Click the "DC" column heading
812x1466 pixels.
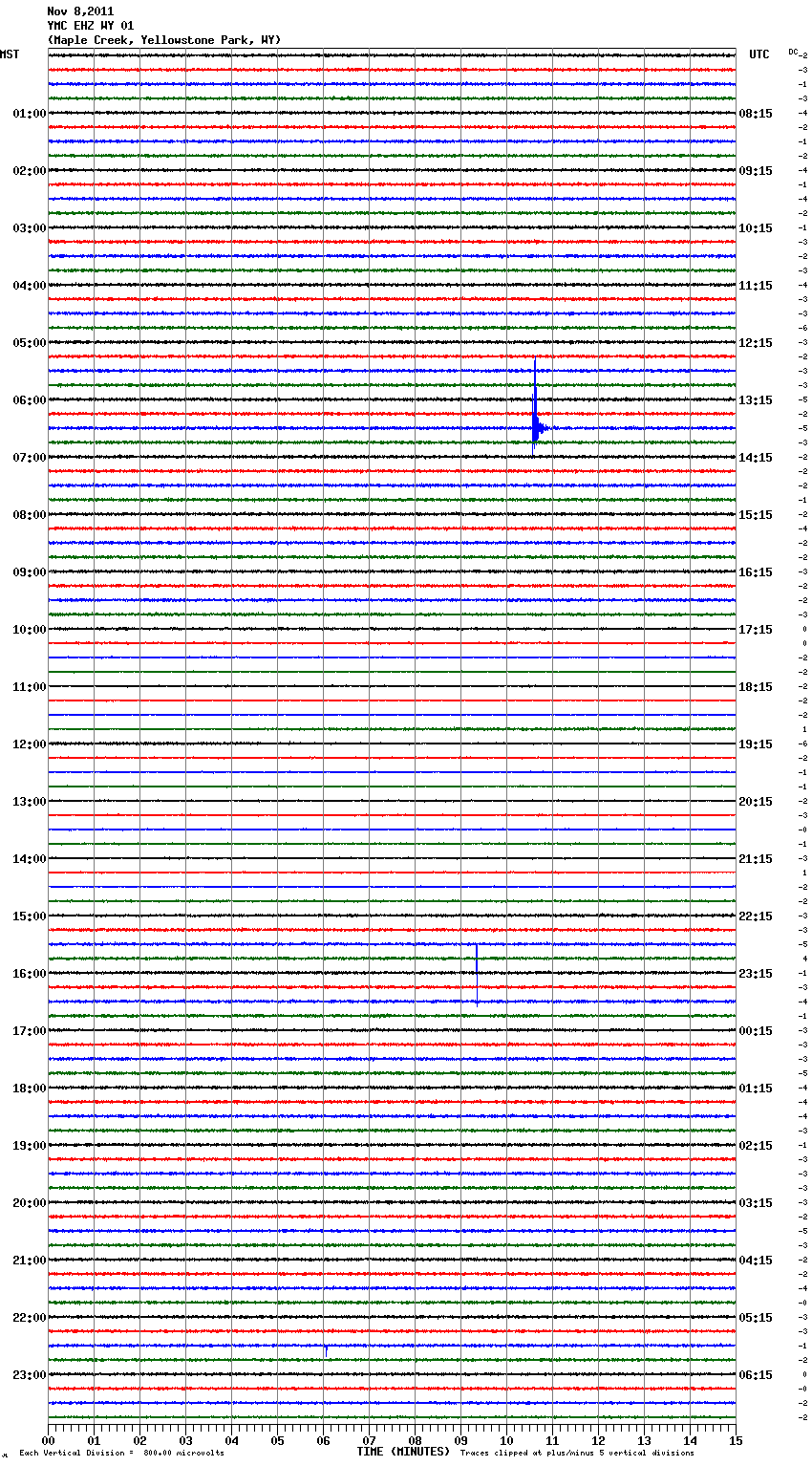[x=793, y=52]
